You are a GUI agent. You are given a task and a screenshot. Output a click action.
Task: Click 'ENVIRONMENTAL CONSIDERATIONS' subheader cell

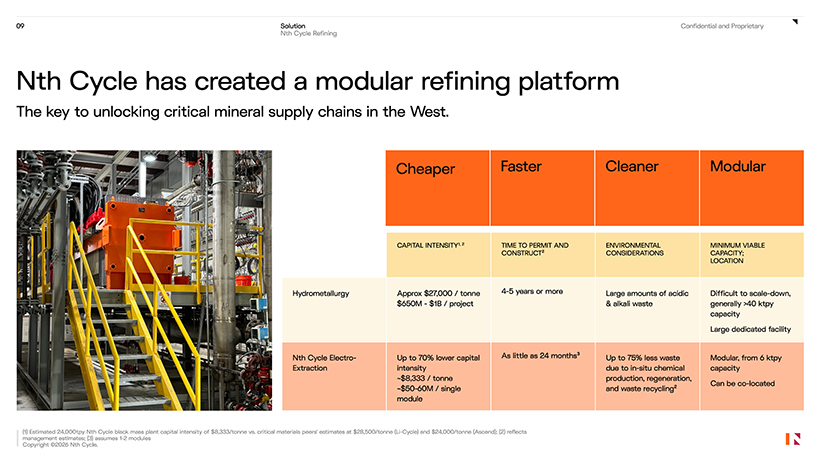coord(647,255)
